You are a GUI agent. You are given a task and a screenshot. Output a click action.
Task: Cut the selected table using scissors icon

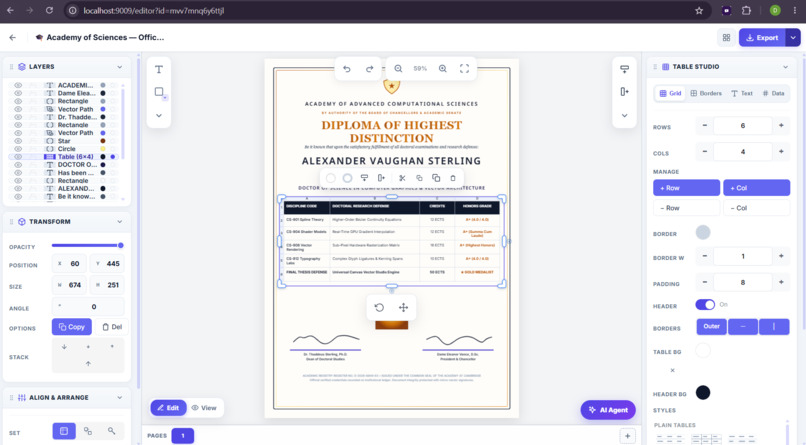tap(402, 178)
